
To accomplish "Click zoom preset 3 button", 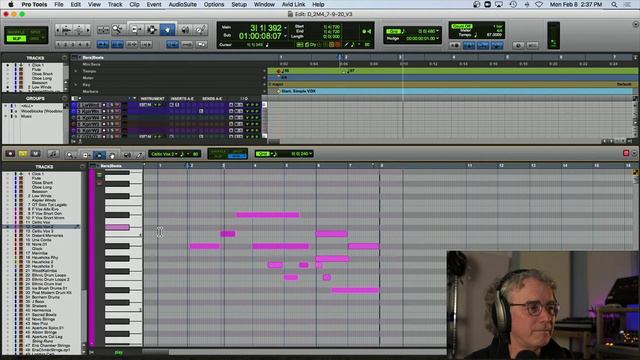I will 73,44.
